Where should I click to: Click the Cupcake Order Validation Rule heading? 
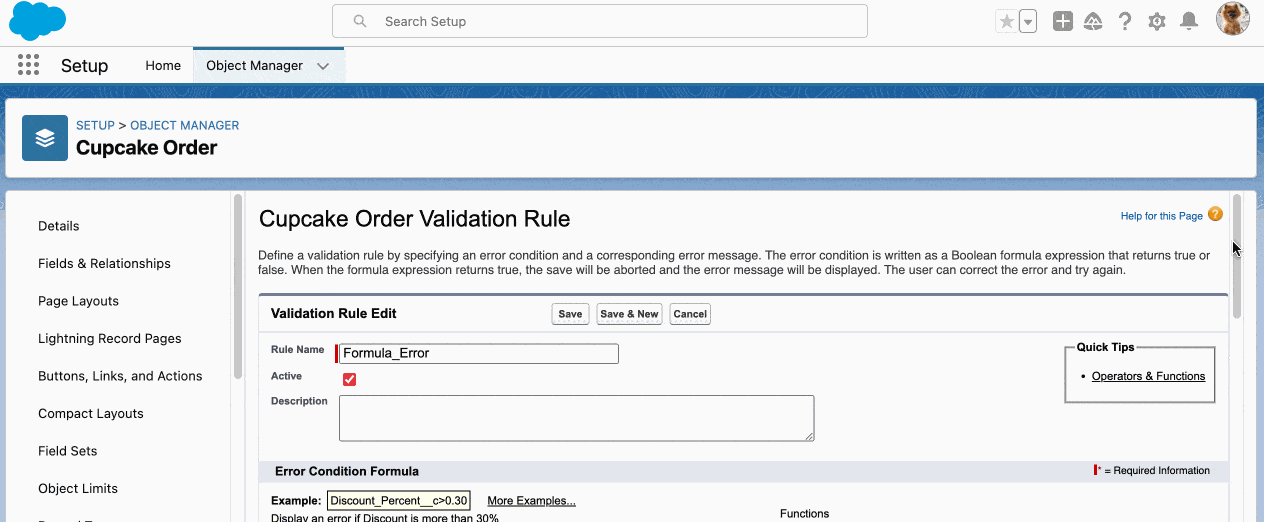pyautogui.click(x=414, y=219)
